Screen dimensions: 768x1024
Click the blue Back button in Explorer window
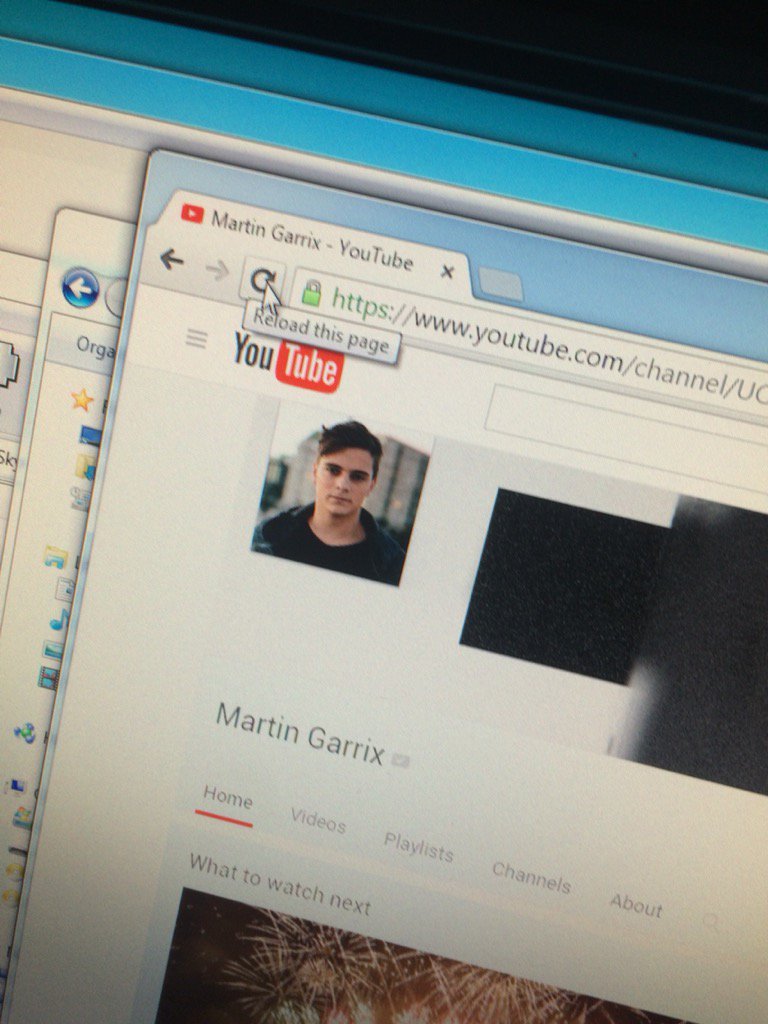(x=80, y=287)
